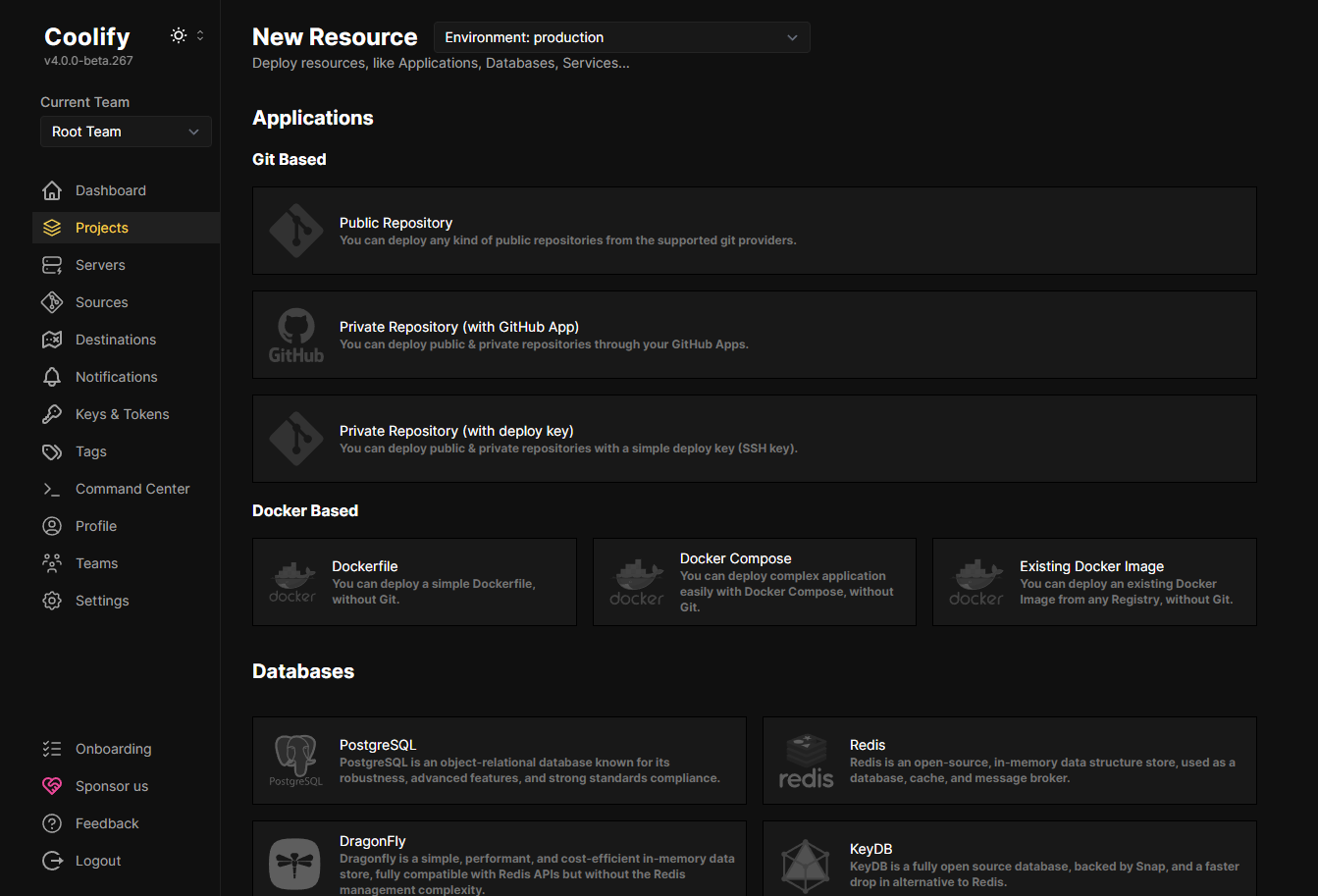Click the Tags sidebar label
1318x896 pixels.
(x=91, y=451)
